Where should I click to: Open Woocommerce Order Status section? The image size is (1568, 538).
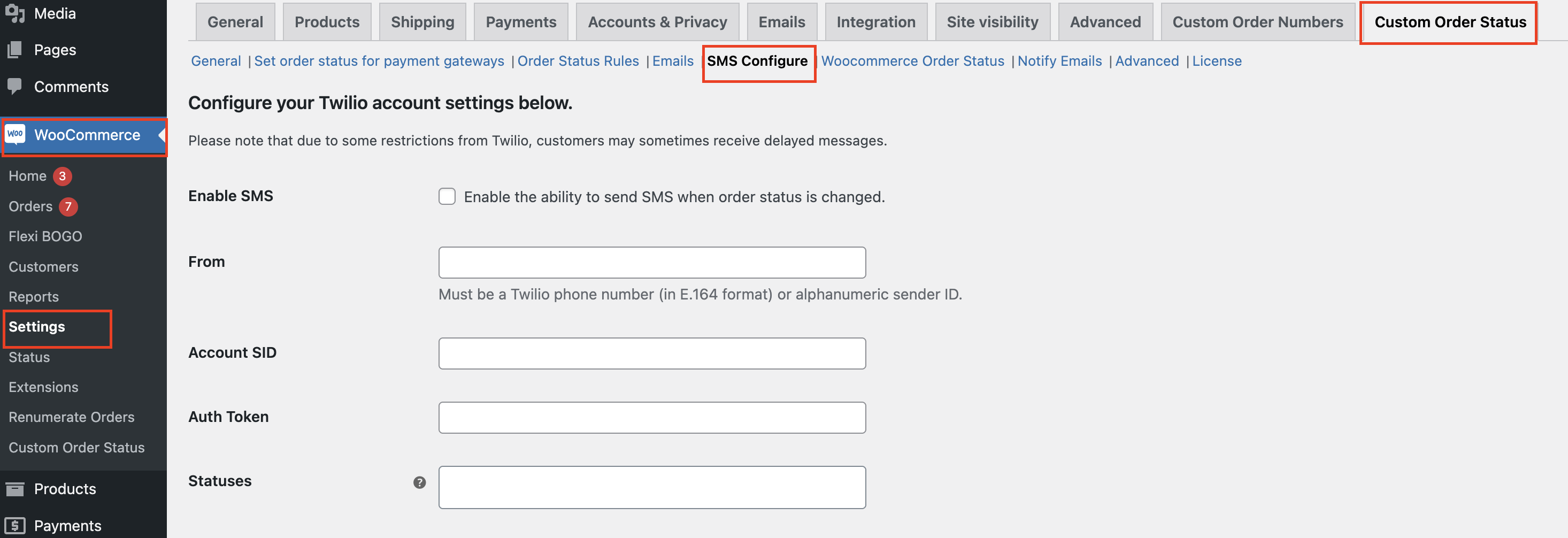tap(912, 61)
